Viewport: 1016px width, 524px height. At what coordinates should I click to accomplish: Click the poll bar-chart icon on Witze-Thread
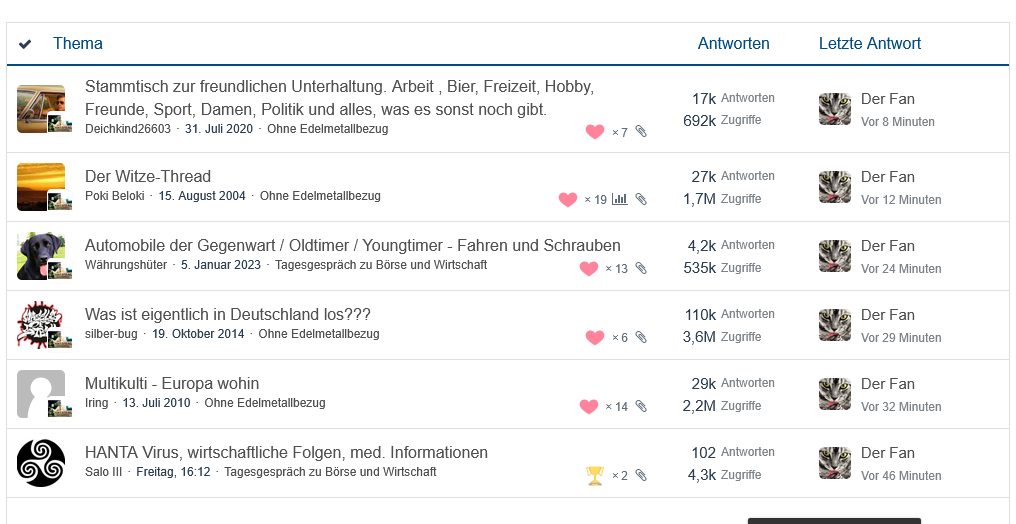[620, 199]
